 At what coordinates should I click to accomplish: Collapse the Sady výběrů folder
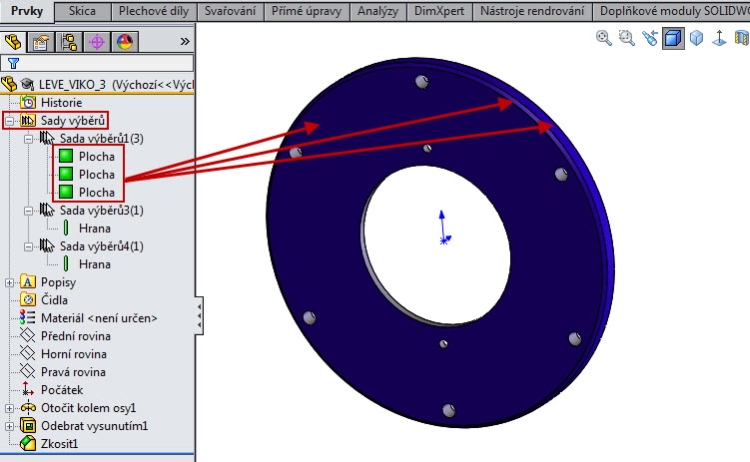(x=10, y=121)
